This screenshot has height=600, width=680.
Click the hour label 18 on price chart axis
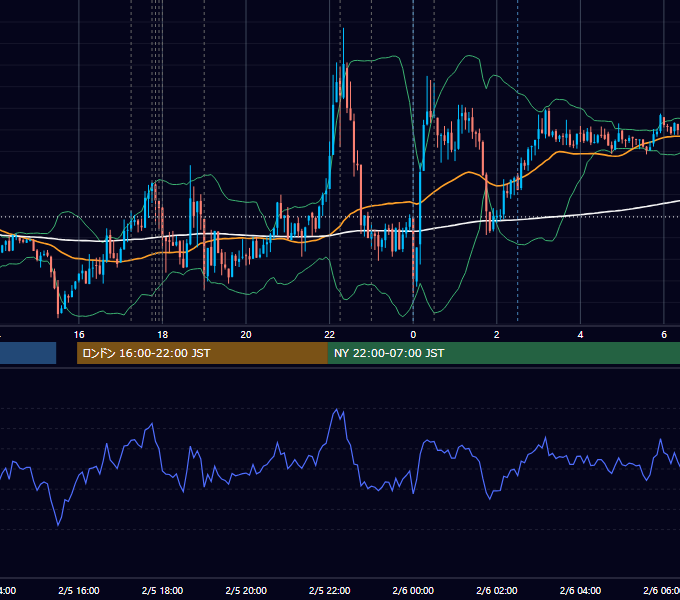tap(163, 335)
